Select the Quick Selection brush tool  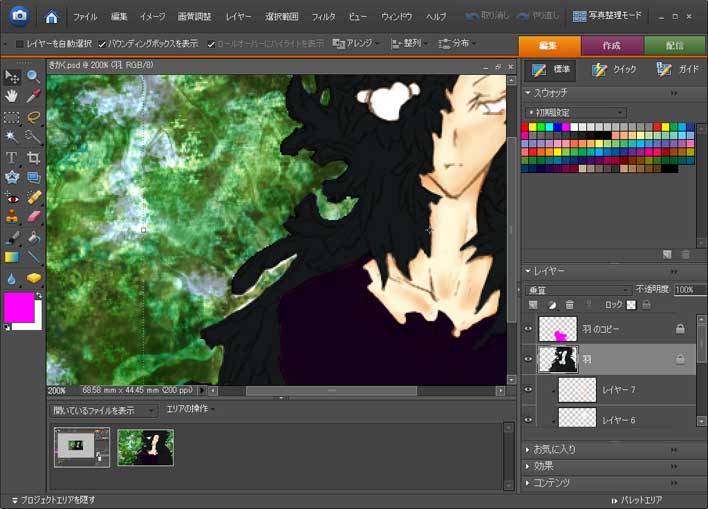click(33, 136)
